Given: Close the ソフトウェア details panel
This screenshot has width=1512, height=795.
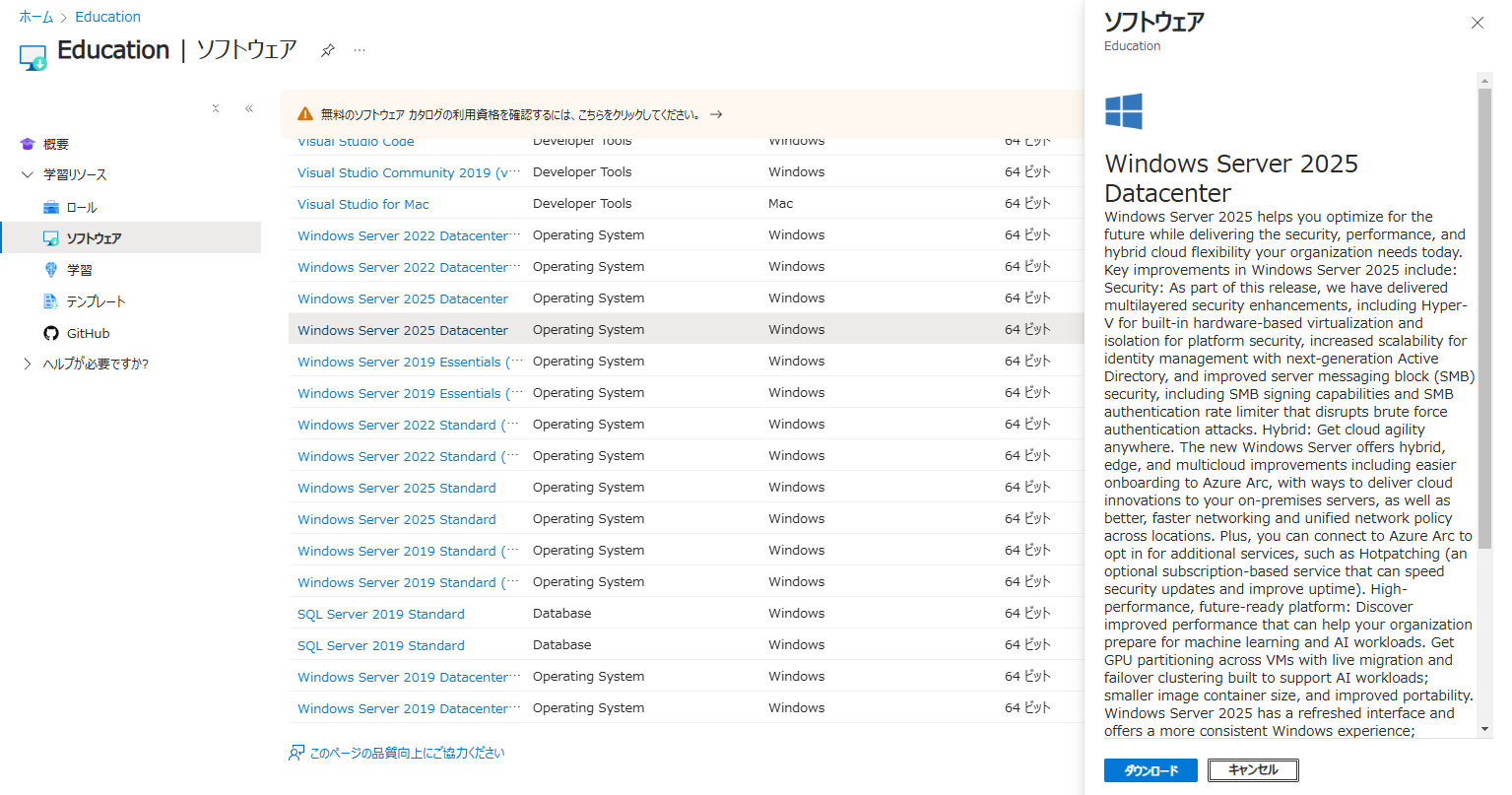Looking at the screenshot, I should point(1477,23).
